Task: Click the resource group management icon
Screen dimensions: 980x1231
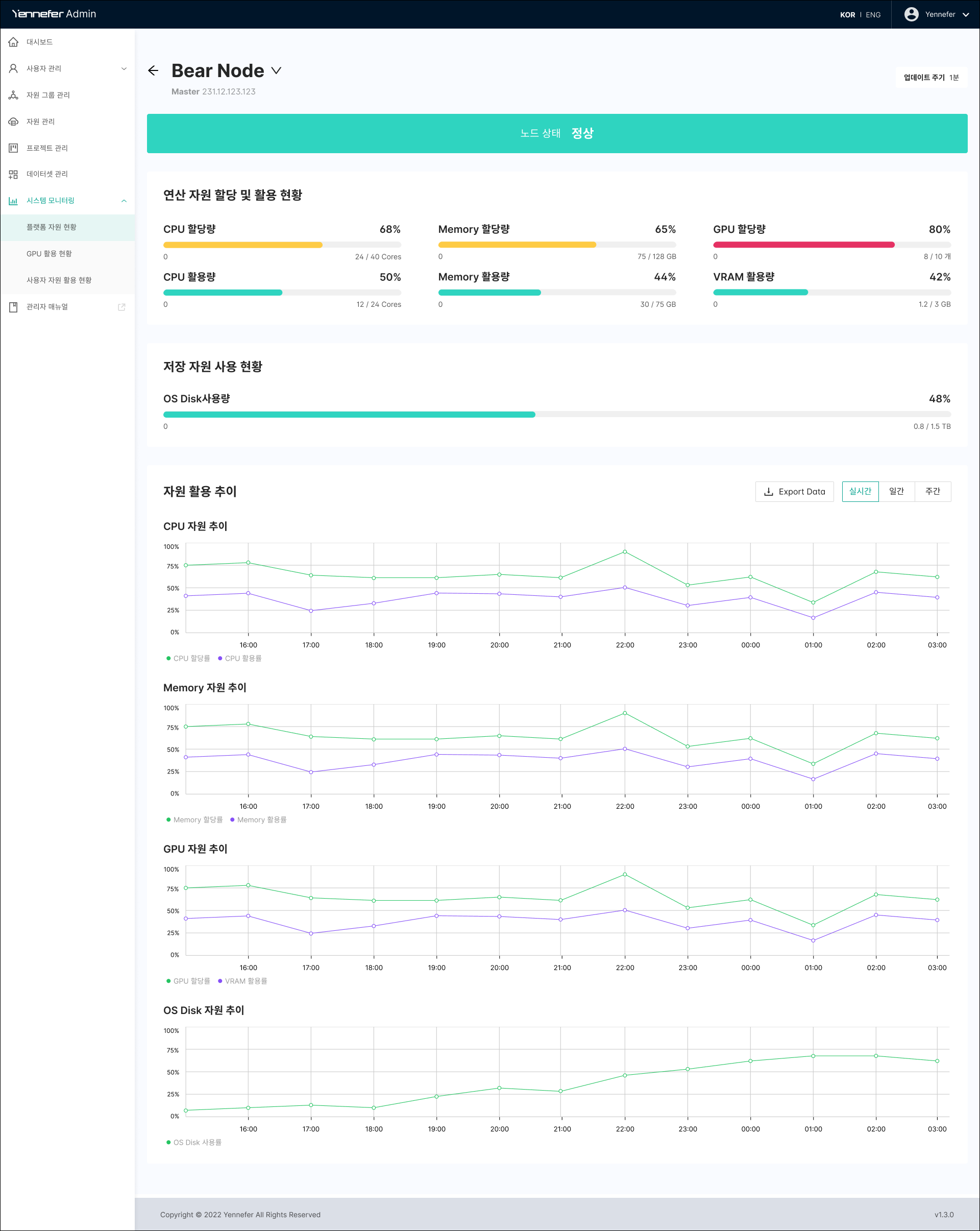Action: click(13, 95)
